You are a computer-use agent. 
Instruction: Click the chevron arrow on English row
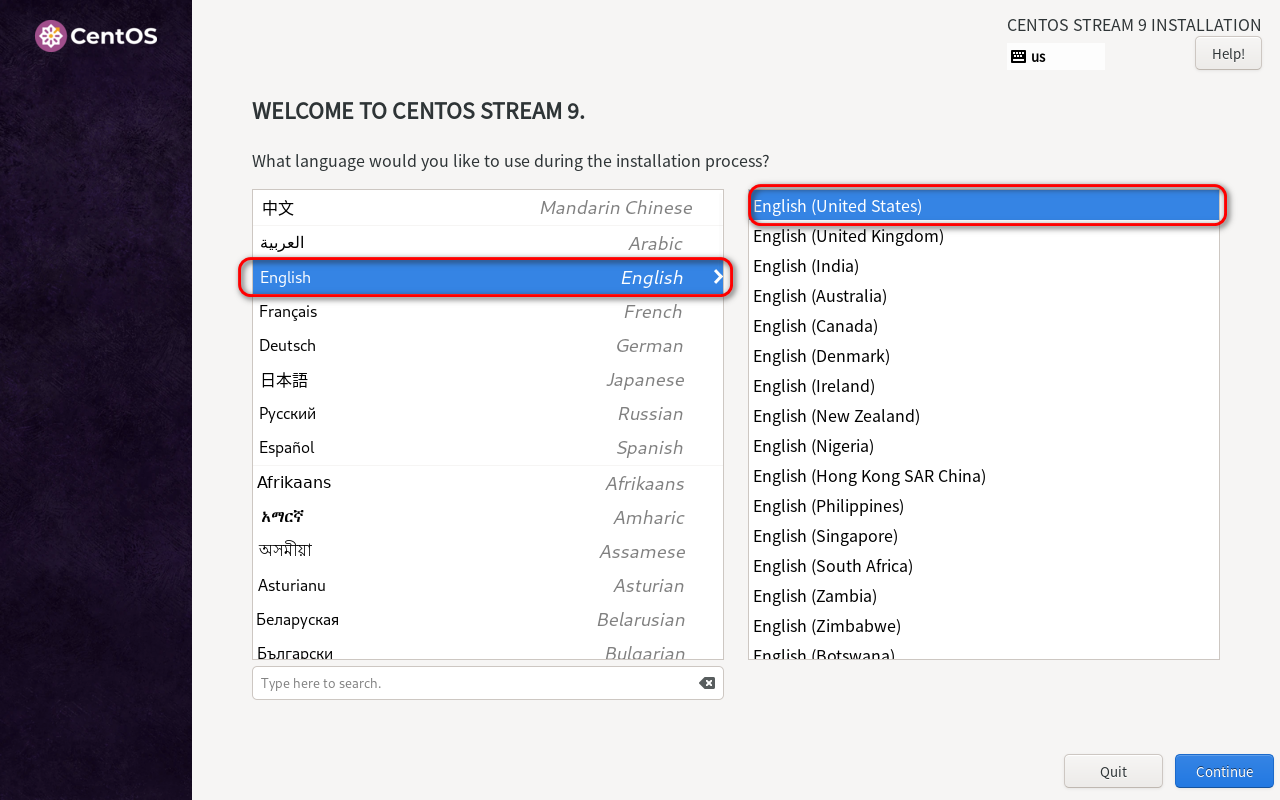tap(717, 277)
